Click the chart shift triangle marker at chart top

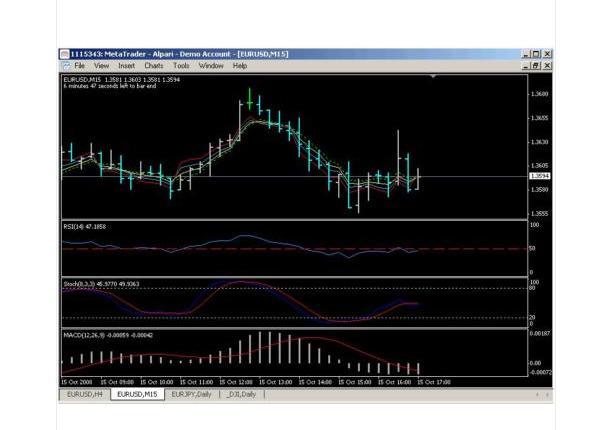pyautogui.click(x=433, y=76)
